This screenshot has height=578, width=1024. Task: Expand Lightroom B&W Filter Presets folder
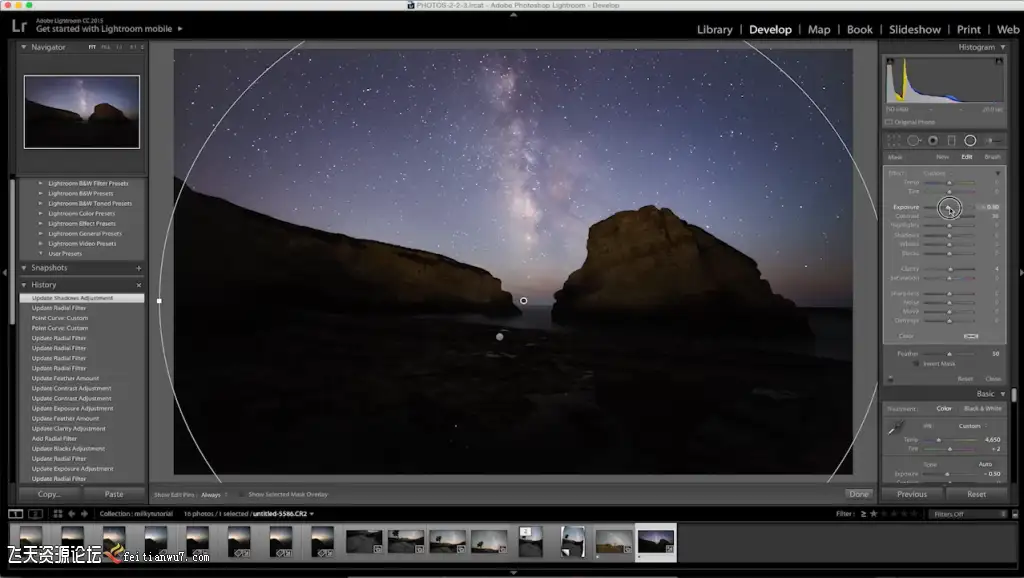[x=40, y=184]
